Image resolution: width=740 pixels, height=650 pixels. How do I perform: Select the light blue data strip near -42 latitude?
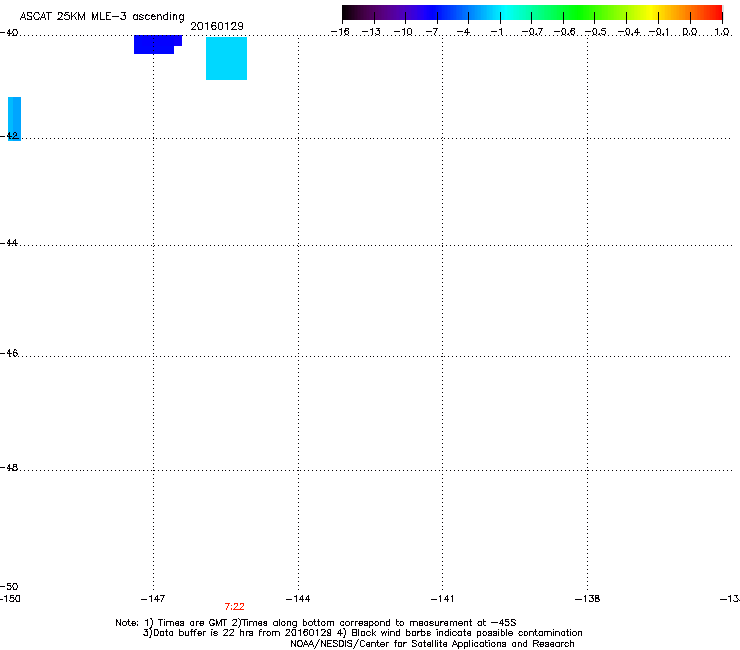(x=15, y=119)
